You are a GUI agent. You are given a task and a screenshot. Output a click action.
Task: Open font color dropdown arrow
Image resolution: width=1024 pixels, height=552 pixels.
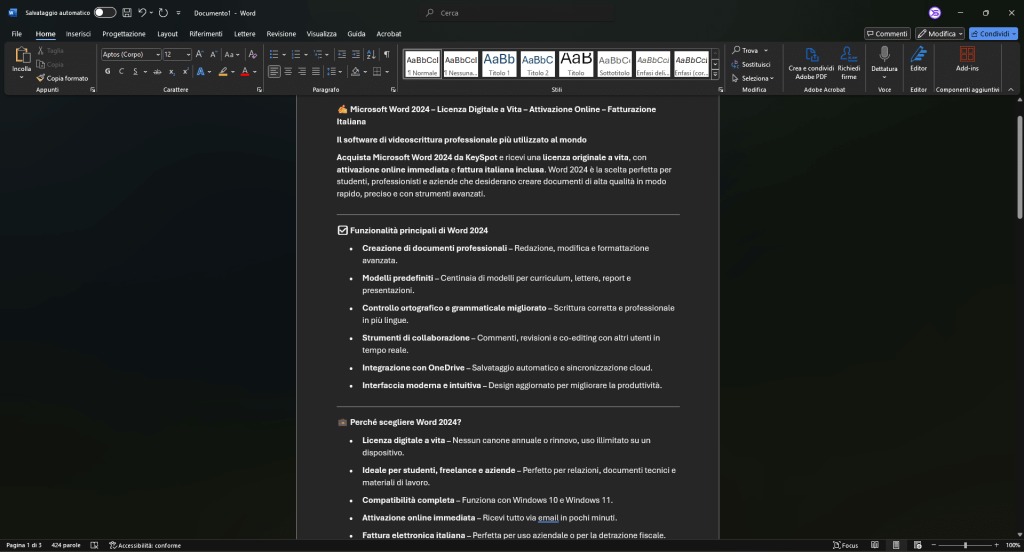click(255, 72)
